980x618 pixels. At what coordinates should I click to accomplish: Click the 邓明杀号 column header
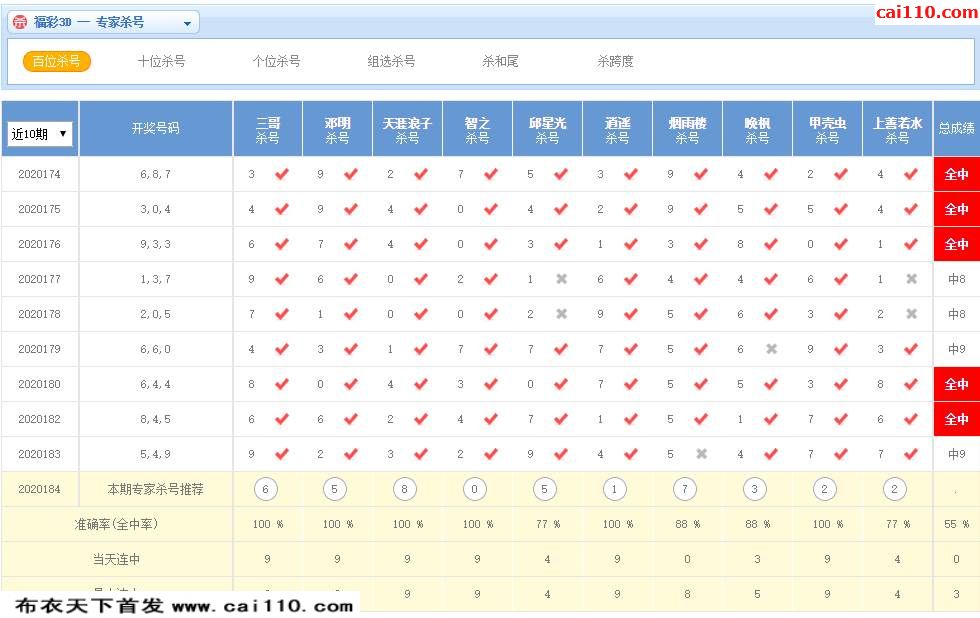click(338, 129)
